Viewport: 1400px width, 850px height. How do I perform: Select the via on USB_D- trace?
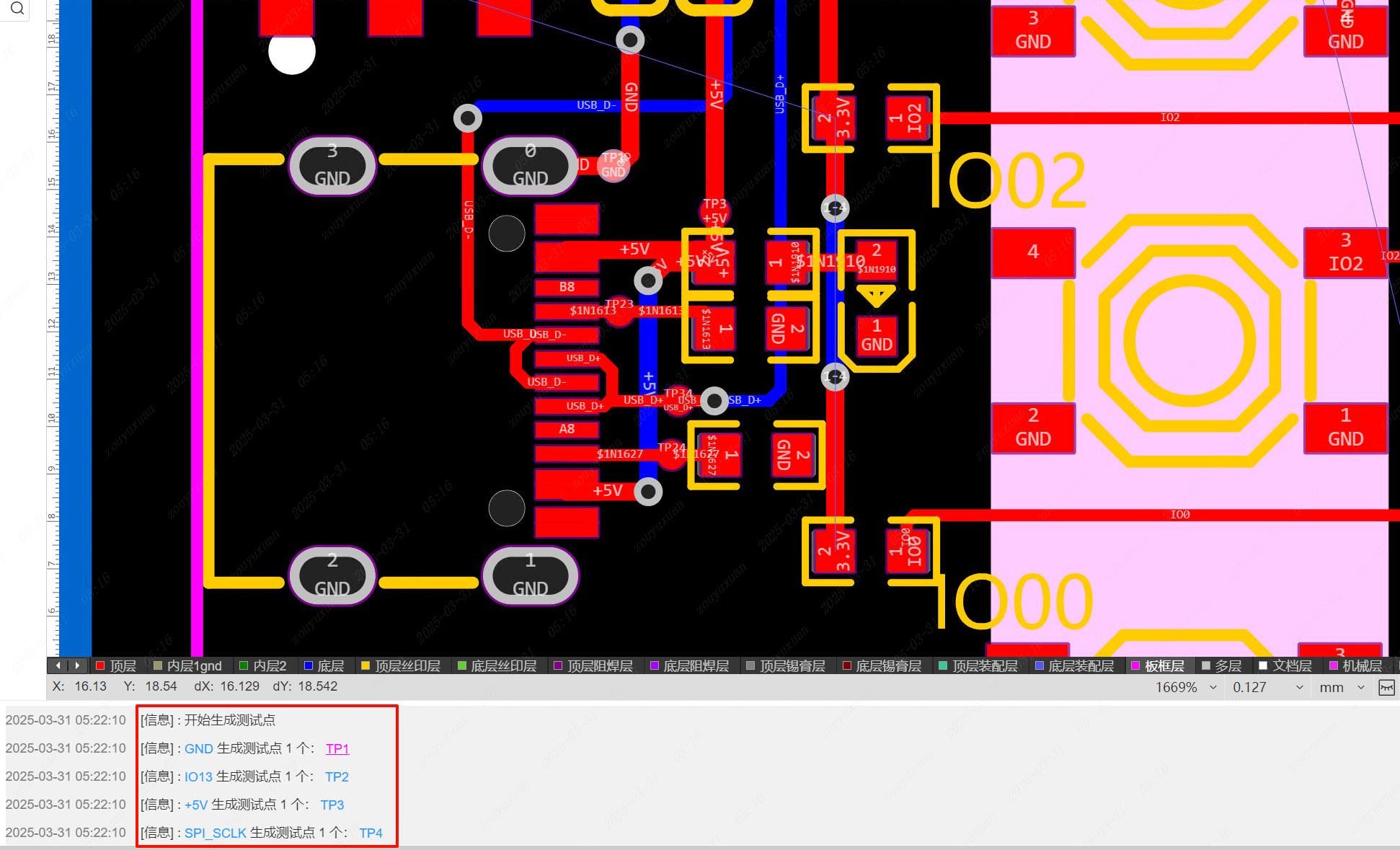click(468, 118)
